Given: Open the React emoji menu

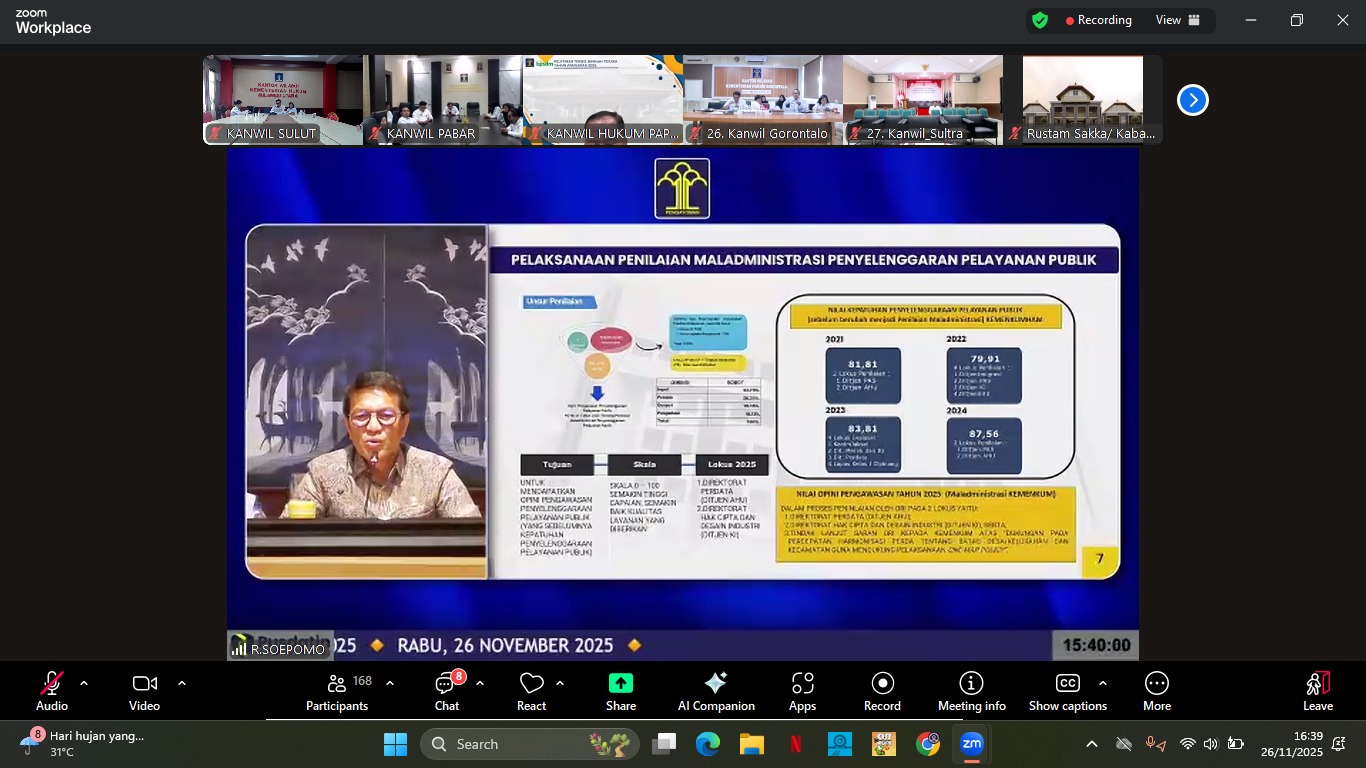Looking at the screenshot, I should [x=531, y=690].
